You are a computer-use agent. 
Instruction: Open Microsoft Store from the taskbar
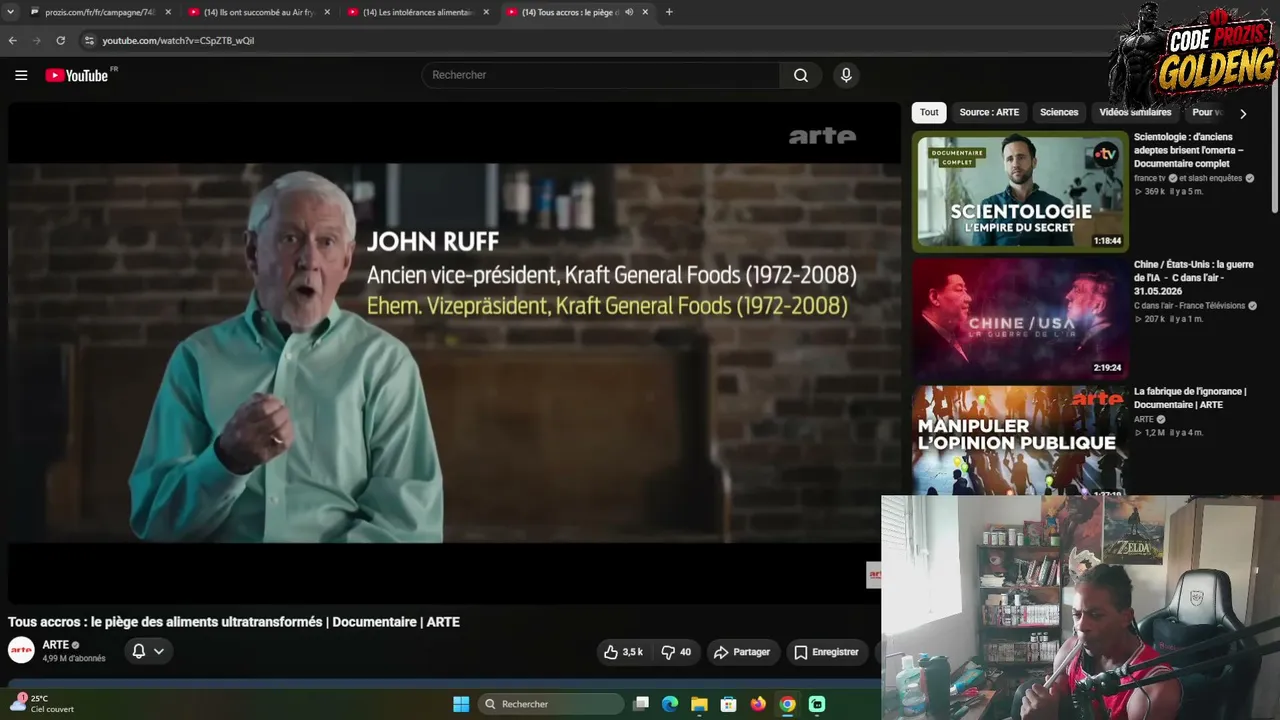(729, 704)
